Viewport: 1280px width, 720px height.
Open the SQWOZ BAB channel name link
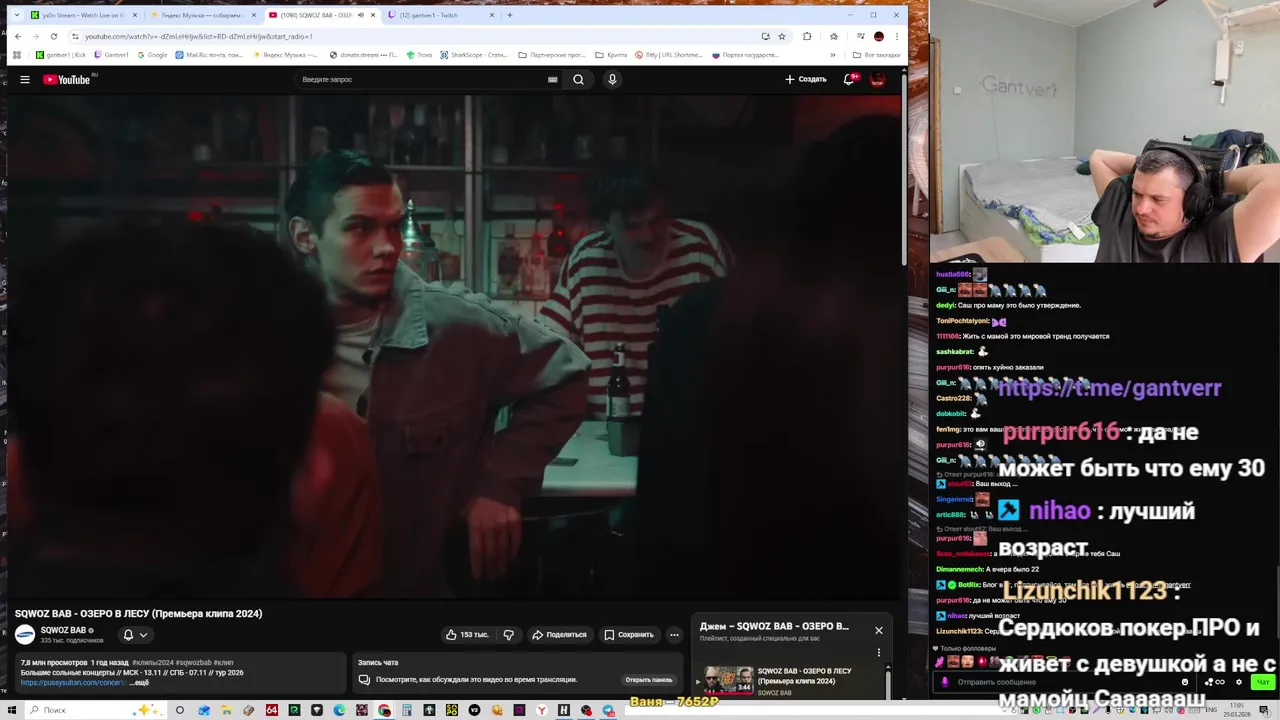click(x=63, y=630)
